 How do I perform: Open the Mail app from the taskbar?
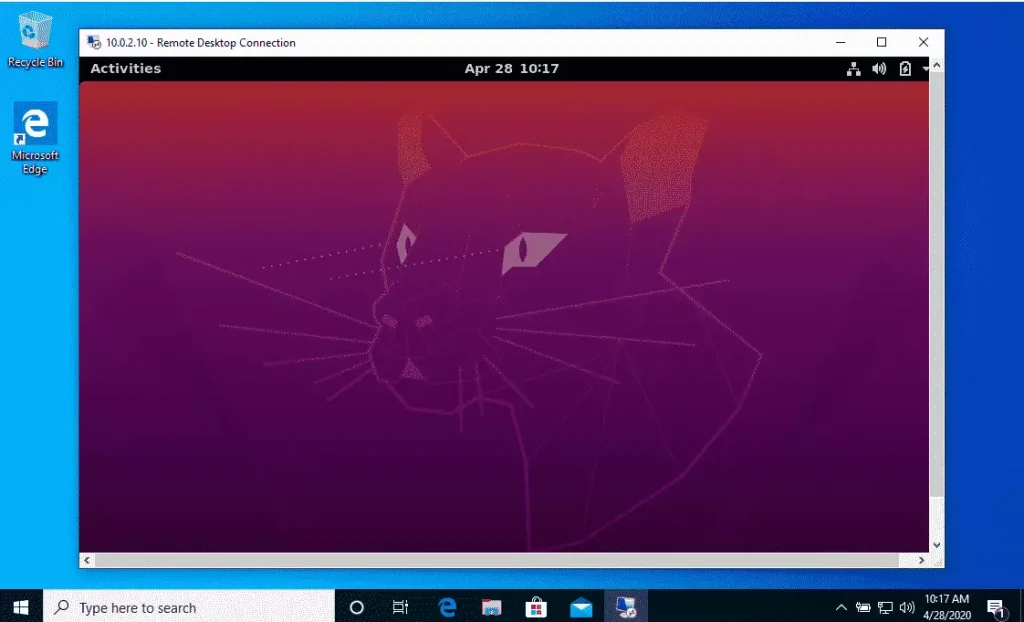pyautogui.click(x=581, y=608)
